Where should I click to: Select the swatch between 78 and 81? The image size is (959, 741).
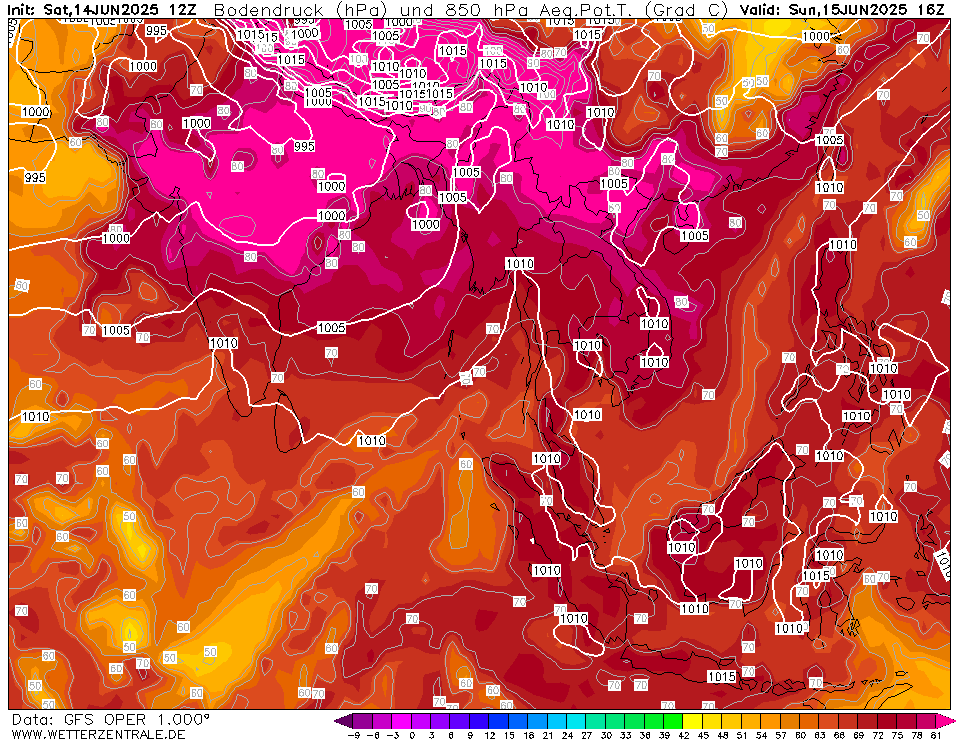(926, 720)
